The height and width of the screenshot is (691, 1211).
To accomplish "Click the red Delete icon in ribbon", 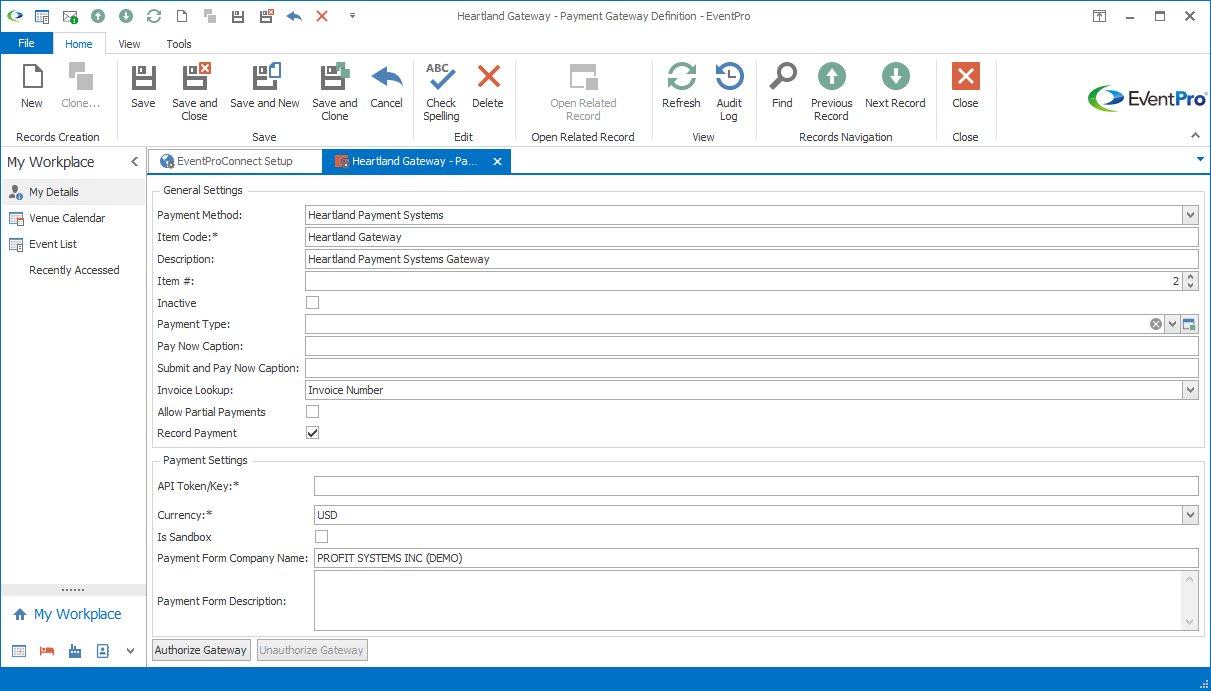I will (488, 78).
